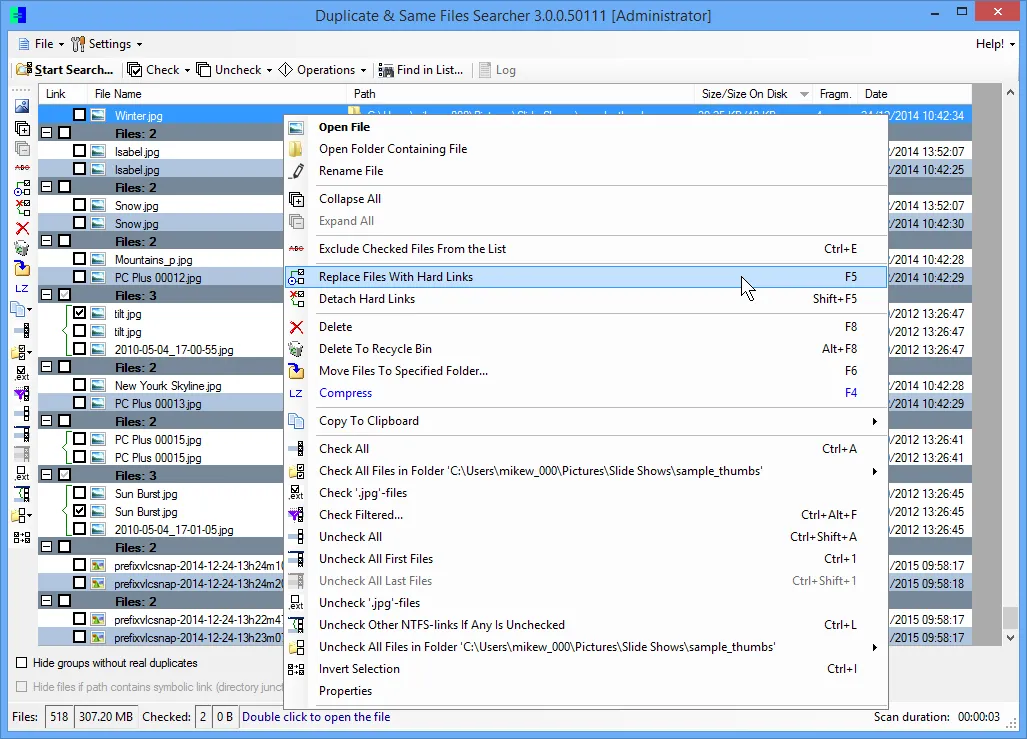Click the Log toolbar icon
Image resolution: width=1027 pixels, height=739 pixels.
point(485,70)
